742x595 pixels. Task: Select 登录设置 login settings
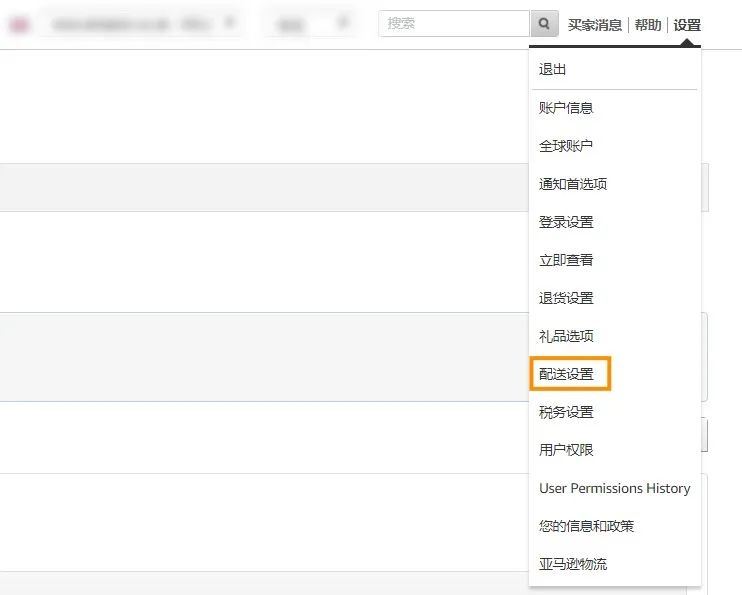[x=566, y=222]
